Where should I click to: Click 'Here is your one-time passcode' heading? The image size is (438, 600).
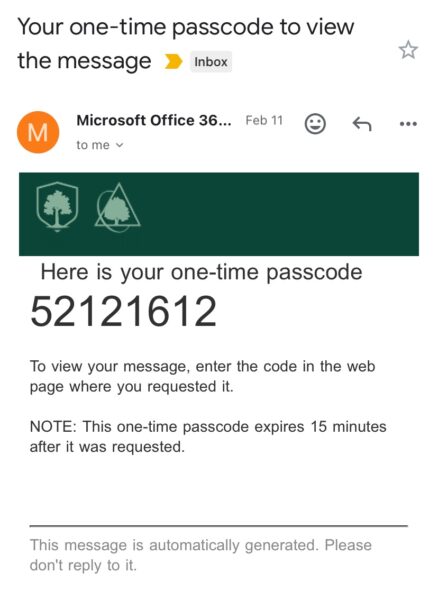coord(201,273)
